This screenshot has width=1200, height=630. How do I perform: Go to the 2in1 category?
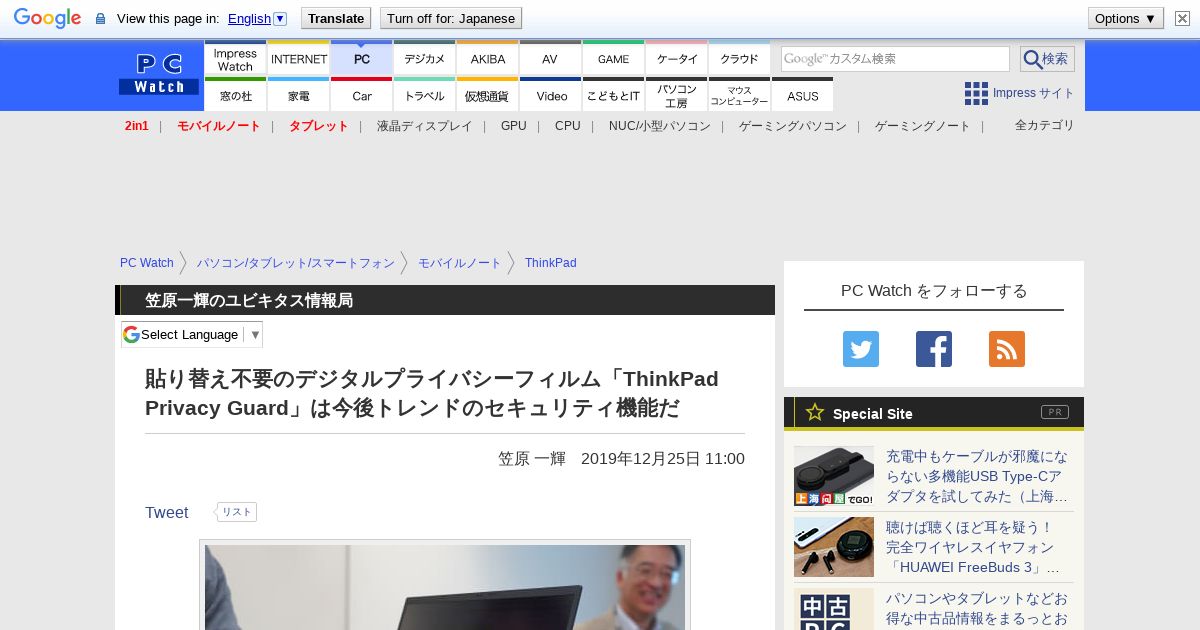click(x=137, y=126)
